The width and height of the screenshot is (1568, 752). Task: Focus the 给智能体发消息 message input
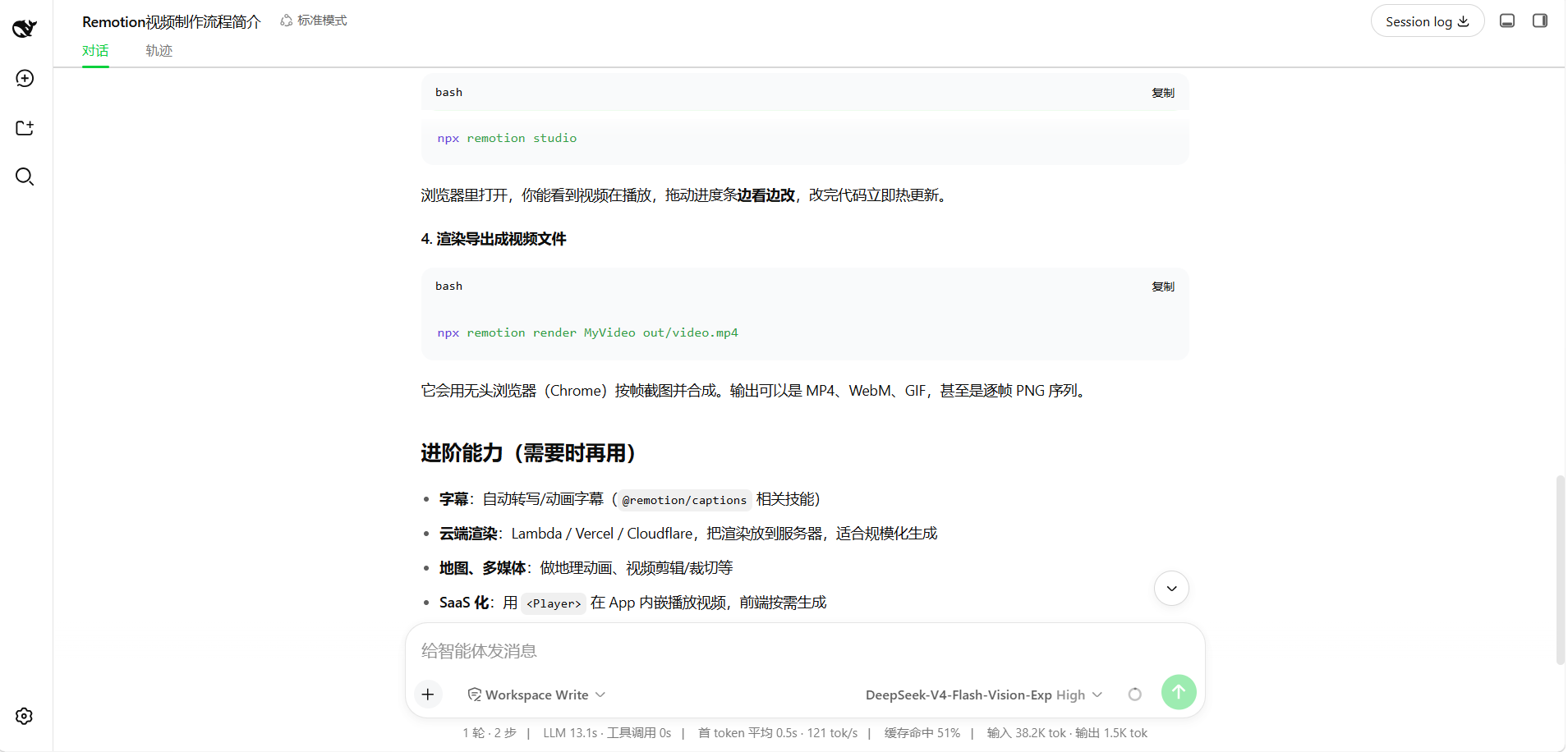[805, 651]
